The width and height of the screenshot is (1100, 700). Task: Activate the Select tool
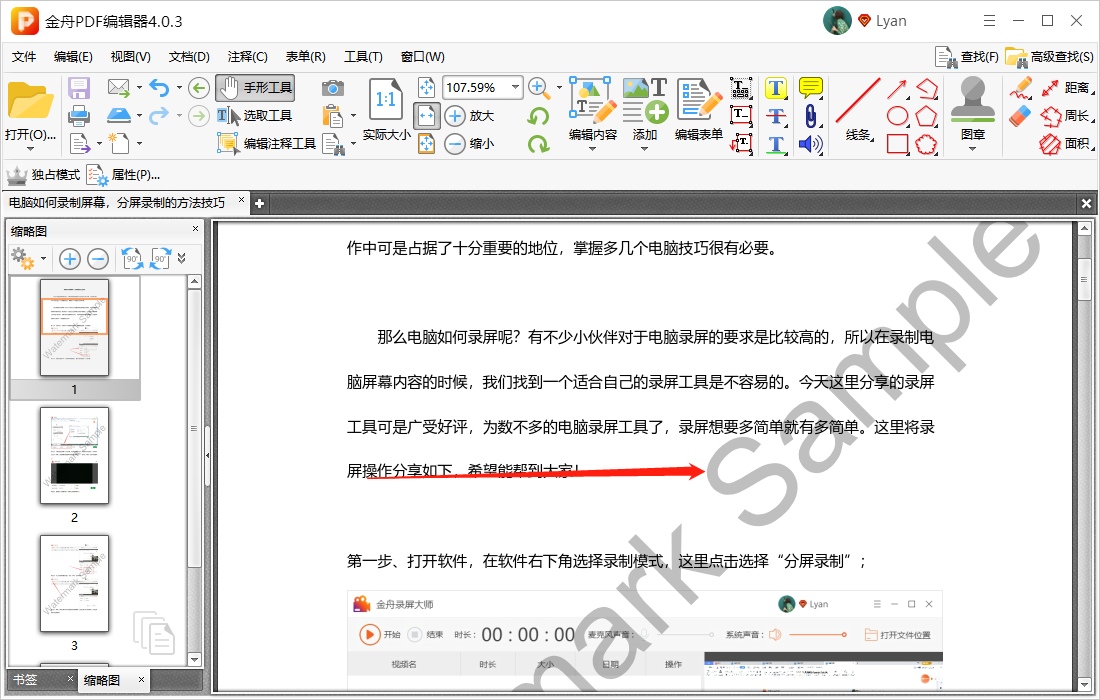254,116
